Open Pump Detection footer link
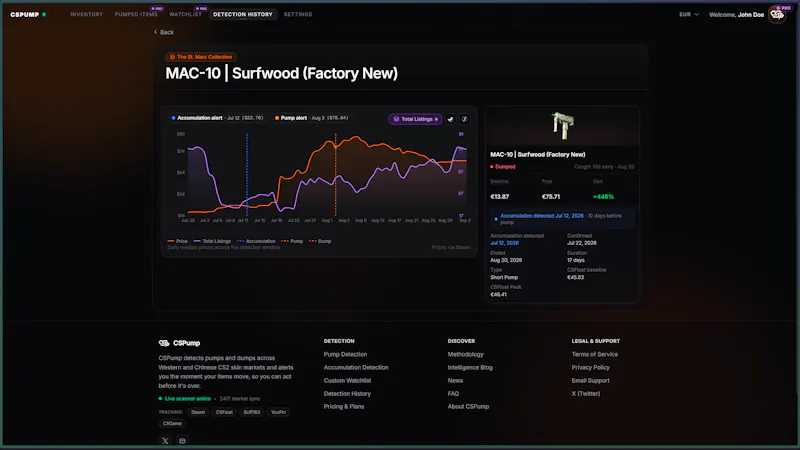Viewport: 800px width, 450px height. coord(345,354)
